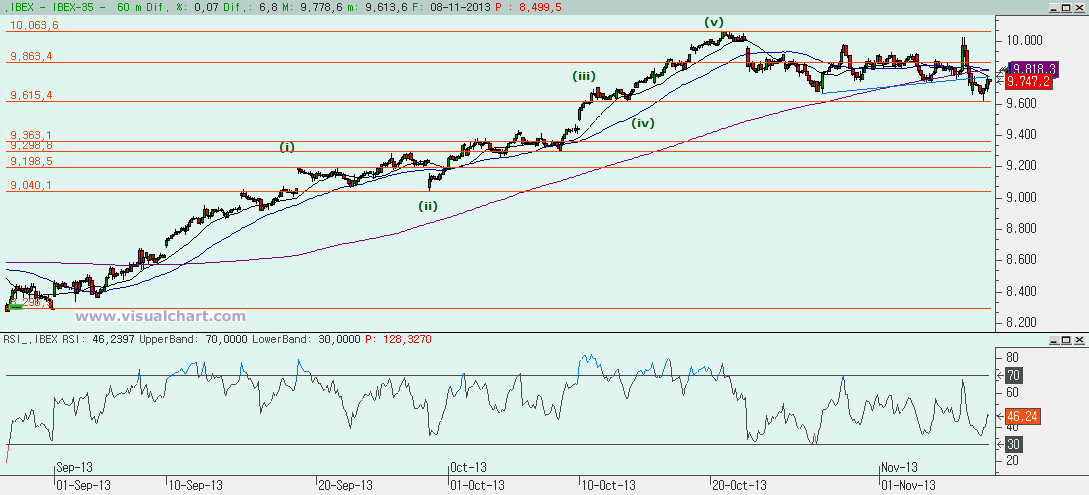Maximize the RSI indicator panel
1089x495 pixels.
1068,339
